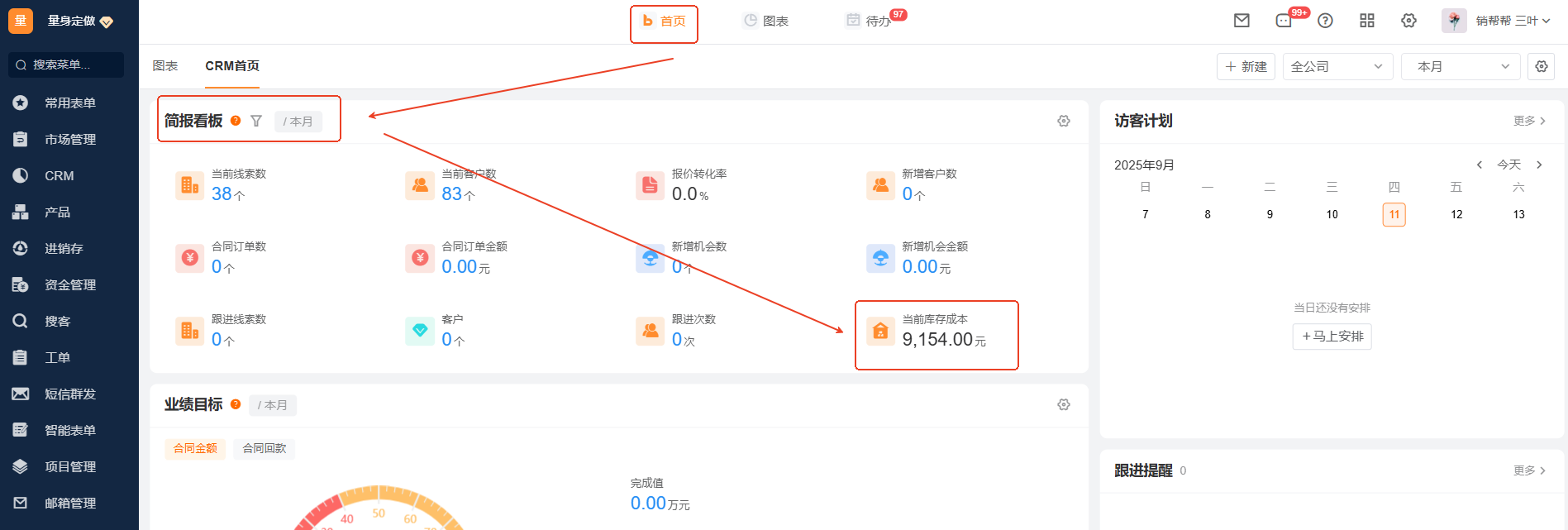This screenshot has width=1568, height=530.
Task: Open the 本月 period dropdown
Action: click(x=1461, y=66)
